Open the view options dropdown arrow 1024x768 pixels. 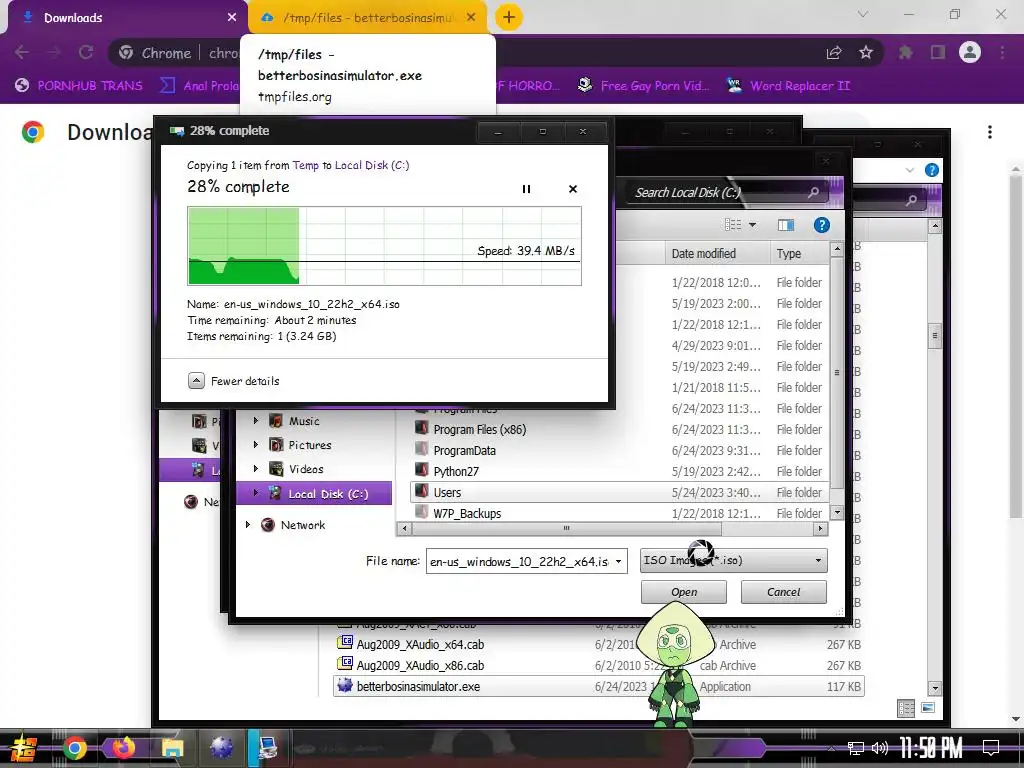coord(752,225)
